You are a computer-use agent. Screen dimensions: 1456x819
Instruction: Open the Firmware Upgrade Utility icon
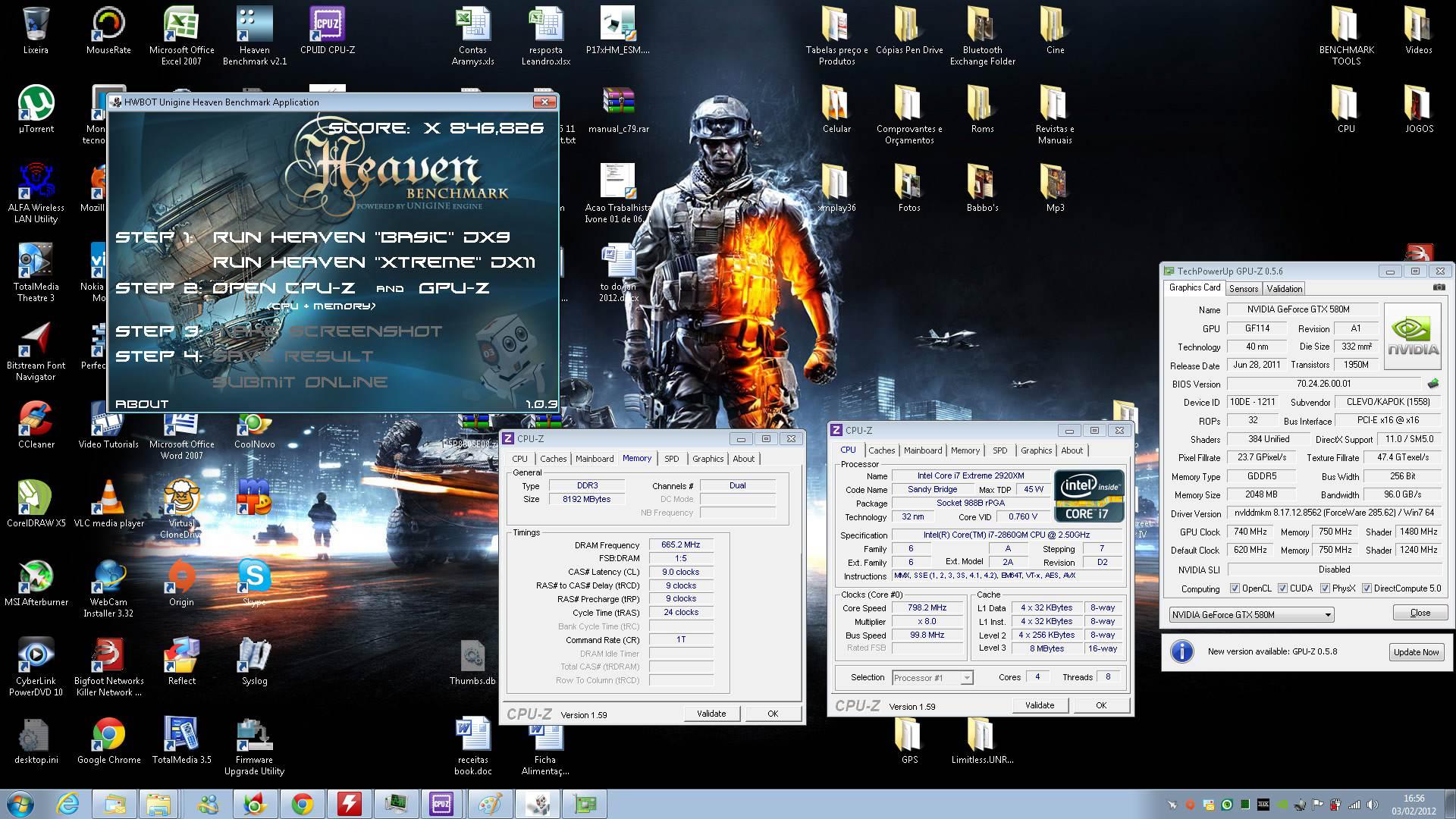click(x=255, y=745)
